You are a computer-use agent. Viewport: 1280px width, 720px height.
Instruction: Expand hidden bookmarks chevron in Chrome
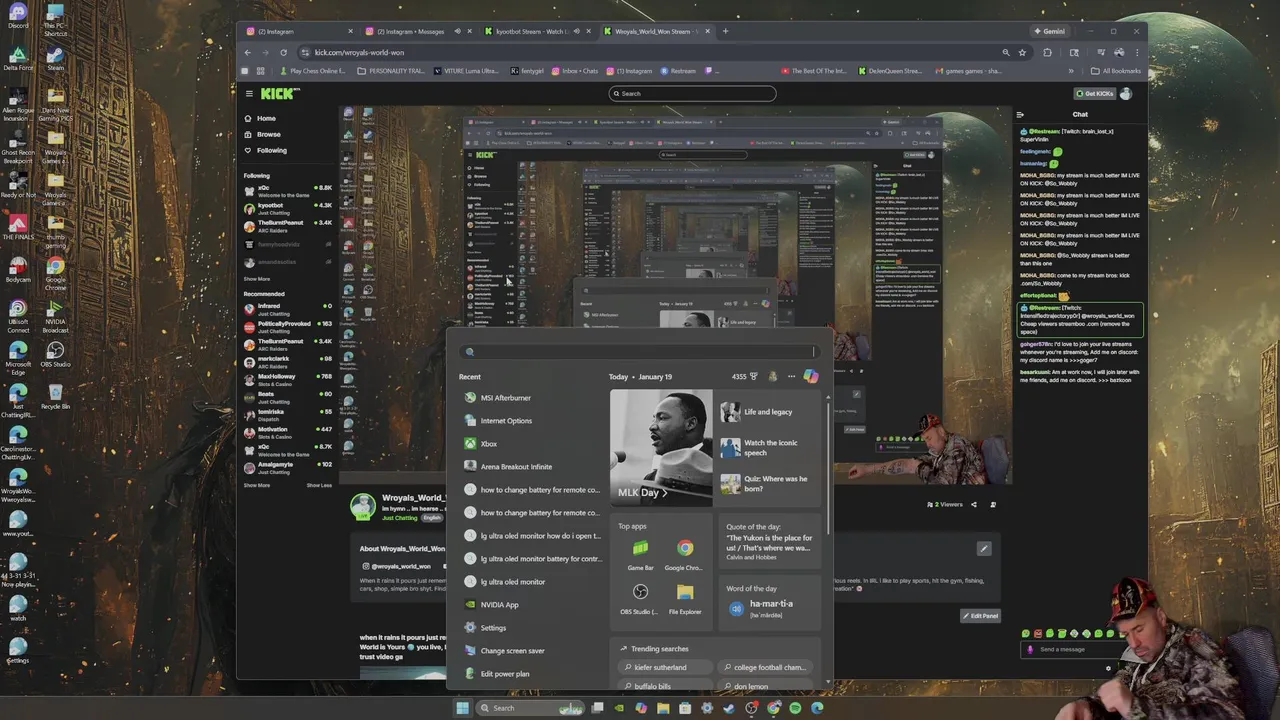pos(1070,71)
